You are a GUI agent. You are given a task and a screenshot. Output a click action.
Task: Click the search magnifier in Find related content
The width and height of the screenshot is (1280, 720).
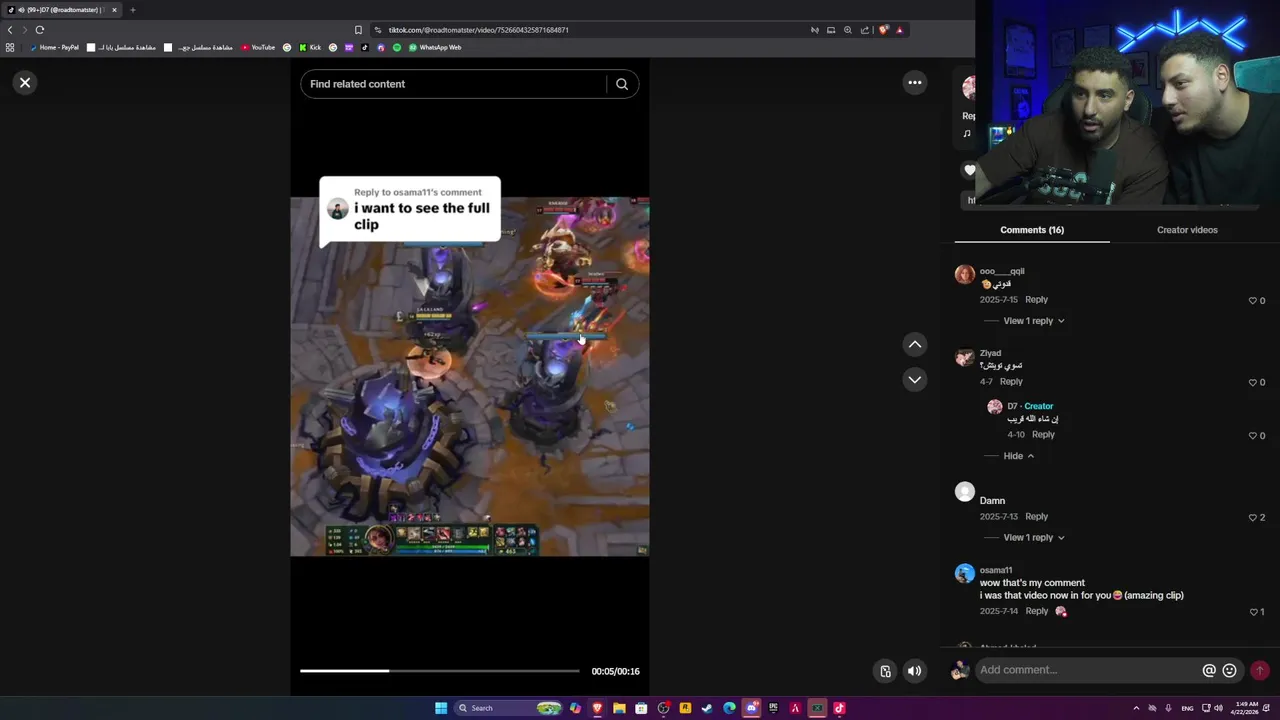[x=622, y=84]
